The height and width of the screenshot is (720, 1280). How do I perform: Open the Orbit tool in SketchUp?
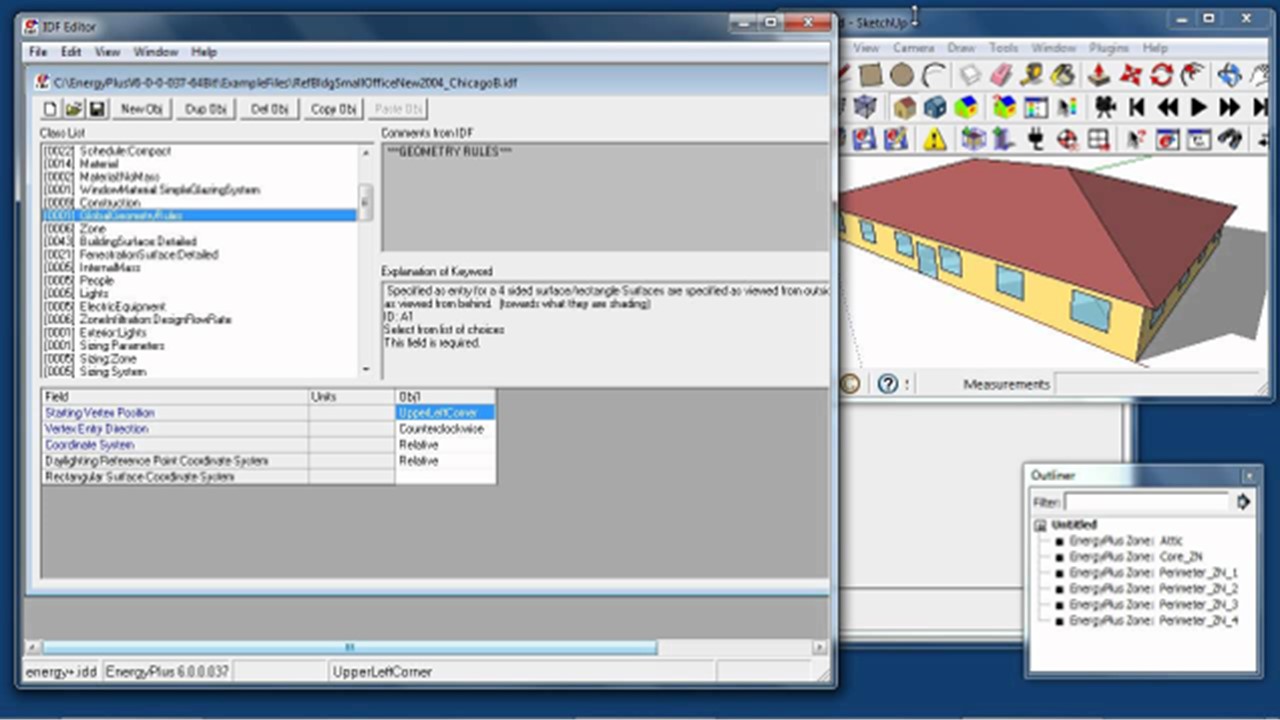click(1228, 75)
